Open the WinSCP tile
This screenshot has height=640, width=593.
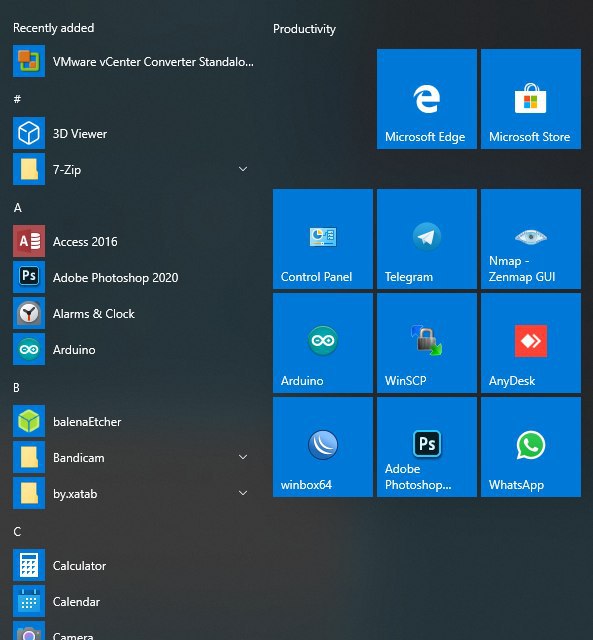point(426,343)
